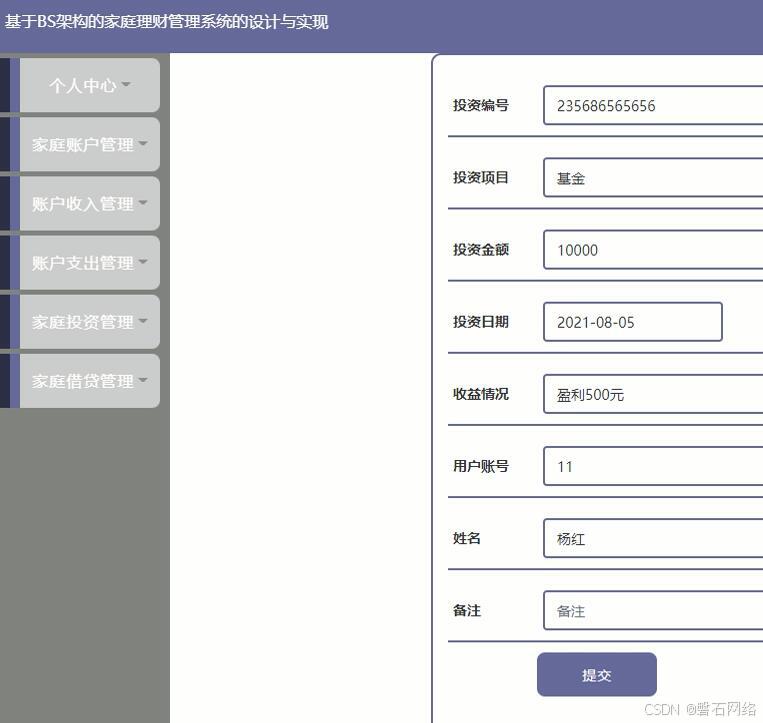Focus the empty 备注 input field
The image size is (763, 723).
[653, 611]
